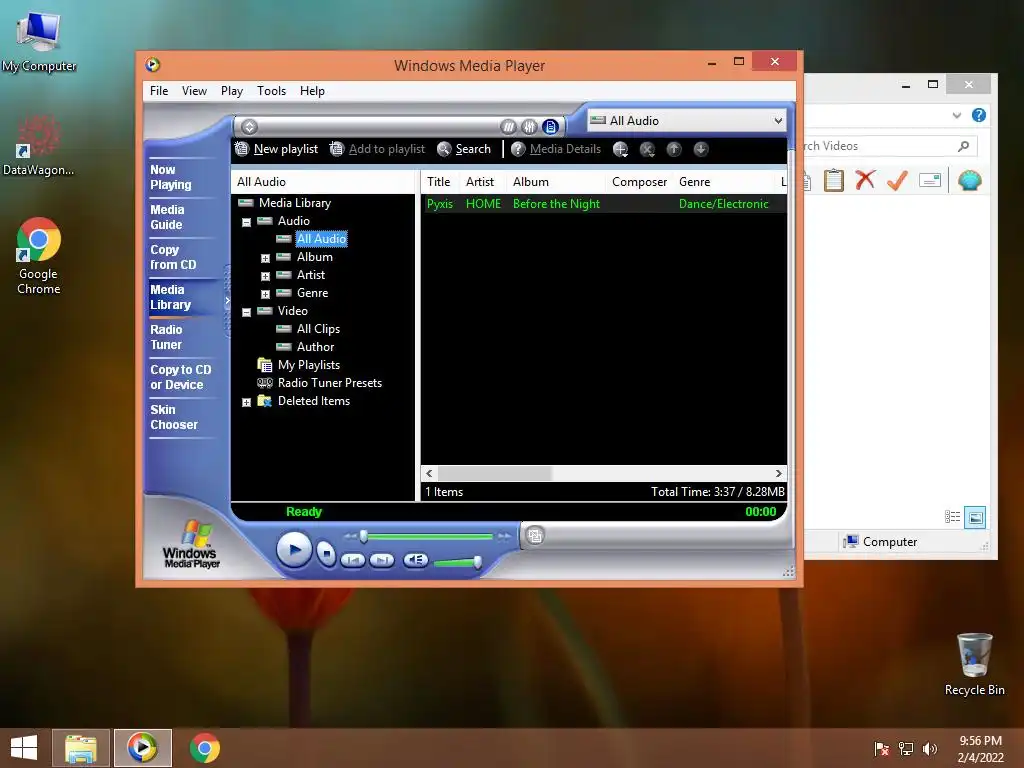Click search field in Videos window
The width and height of the screenshot is (1024, 768).
pos(888,146)
